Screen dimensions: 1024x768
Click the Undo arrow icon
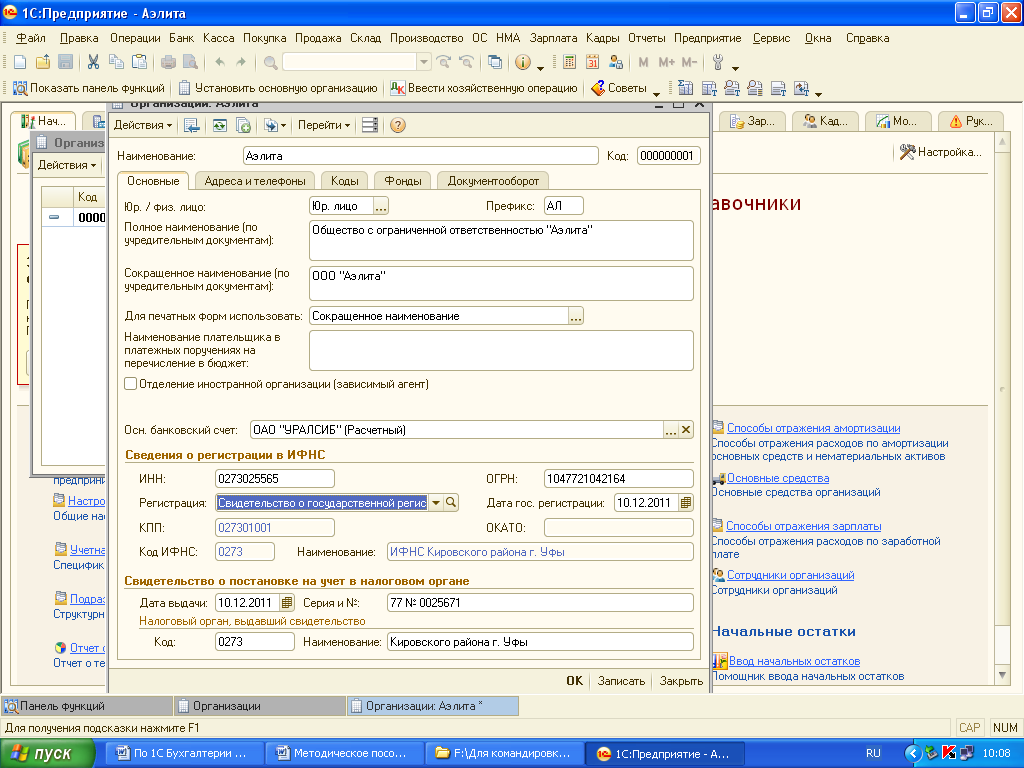click(220, 62)
